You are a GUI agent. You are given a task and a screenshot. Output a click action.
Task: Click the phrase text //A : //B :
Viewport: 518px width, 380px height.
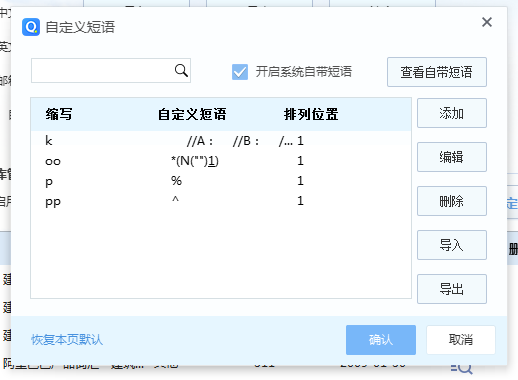(223, 141)
